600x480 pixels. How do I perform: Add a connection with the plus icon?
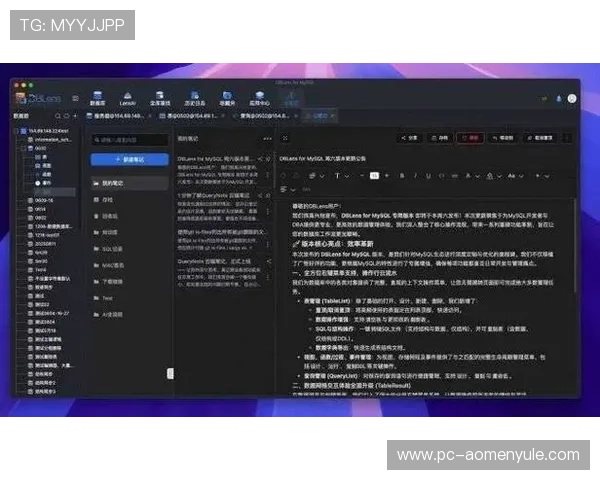click(x=75, y=116)
